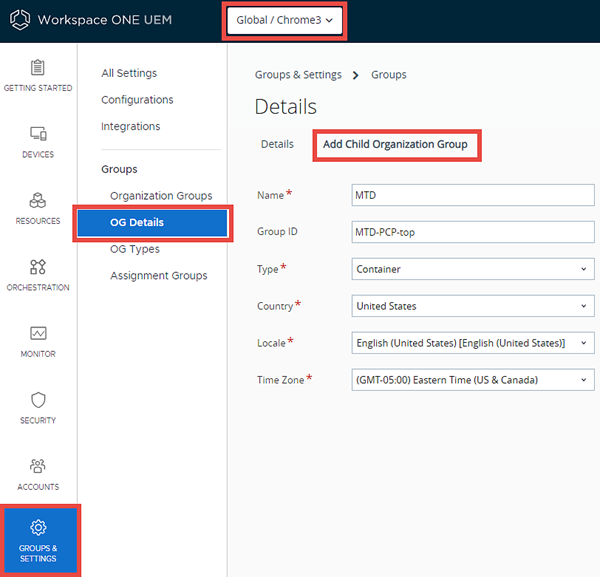This screenshot has height=577, width=600.
Task: Click the Workspace ONE UEM title text
Action: coord(105,20)
